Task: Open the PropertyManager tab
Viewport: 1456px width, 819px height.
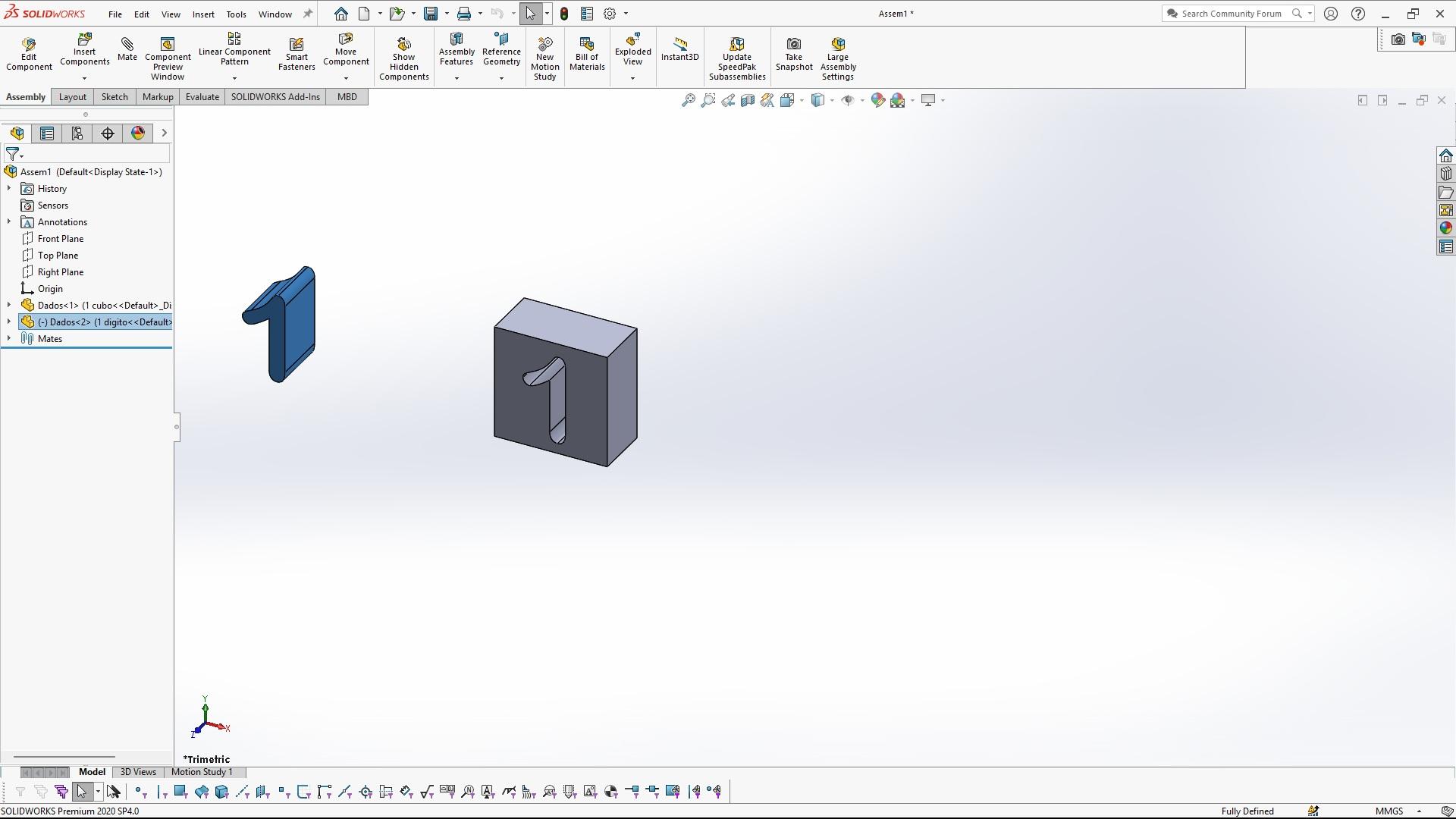Action: click(x=47, y=133)
